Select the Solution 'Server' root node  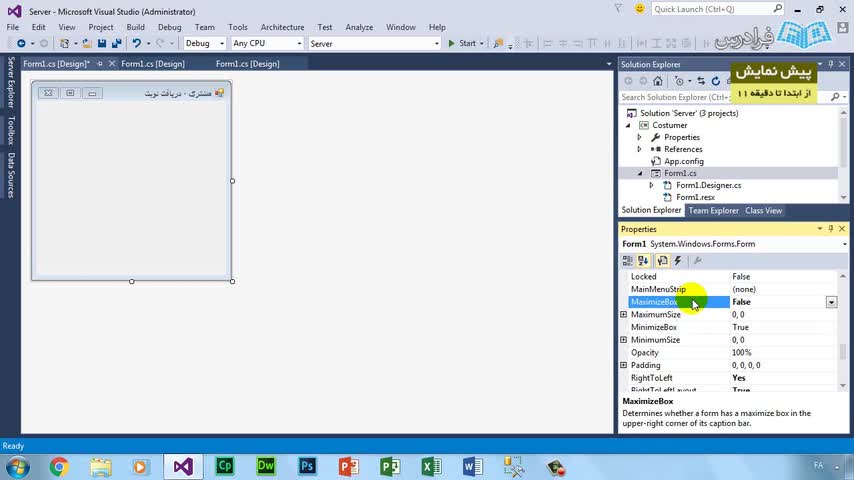pyautogui.click(x=689, y=113)
